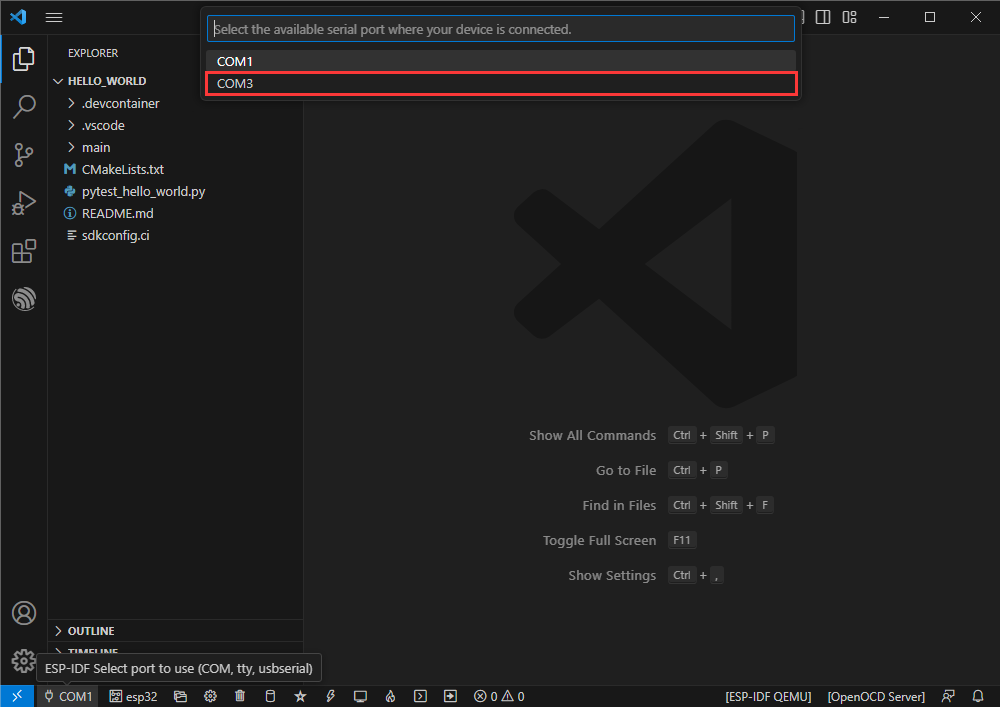Screen dimensions: 1000x707
Task: Select COM1 in the serial port list
Action: tap(501, 61)
